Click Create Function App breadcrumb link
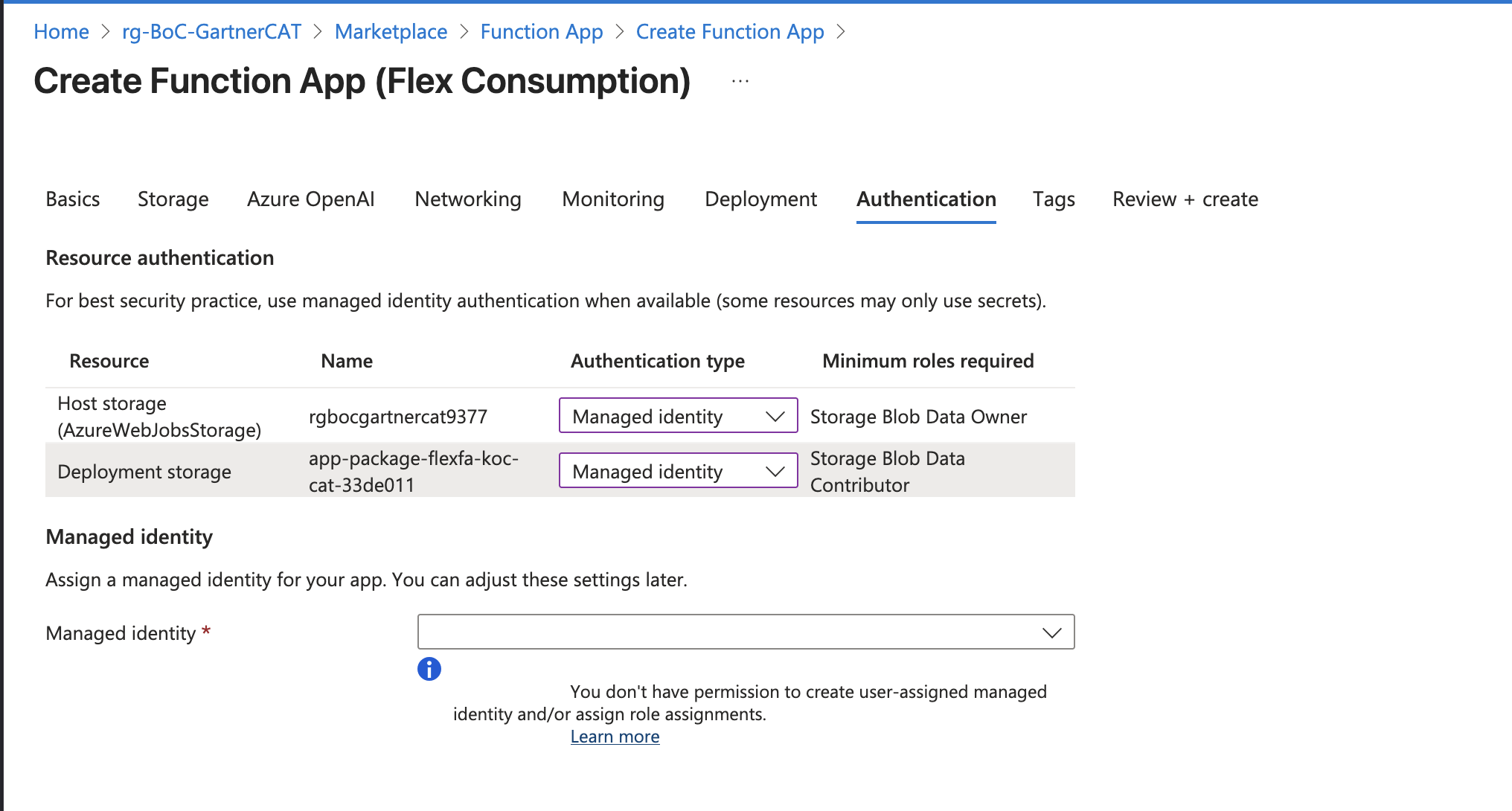The height and width of the screenshot is (811, 1512). [729, 32]
